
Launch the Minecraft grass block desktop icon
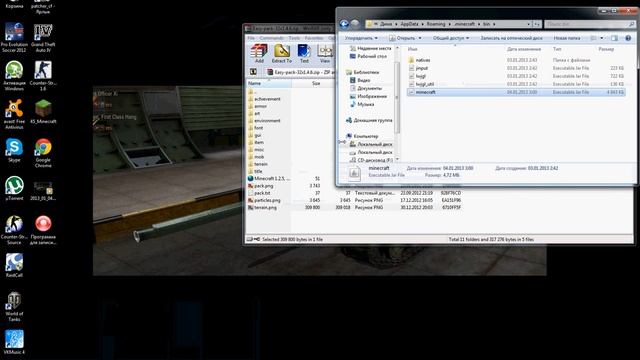(x=43, y=111)
